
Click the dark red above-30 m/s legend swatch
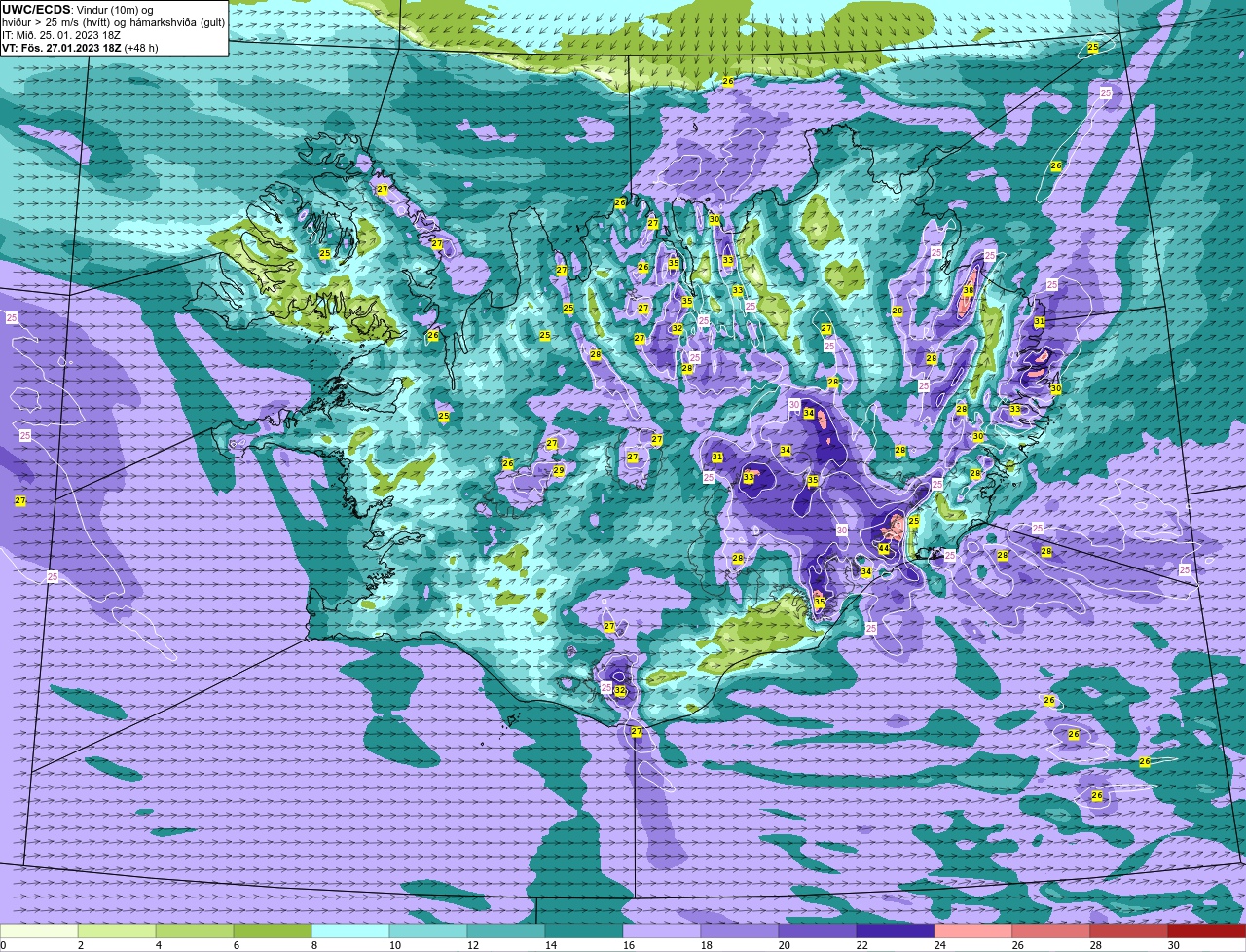(1207, 932)
